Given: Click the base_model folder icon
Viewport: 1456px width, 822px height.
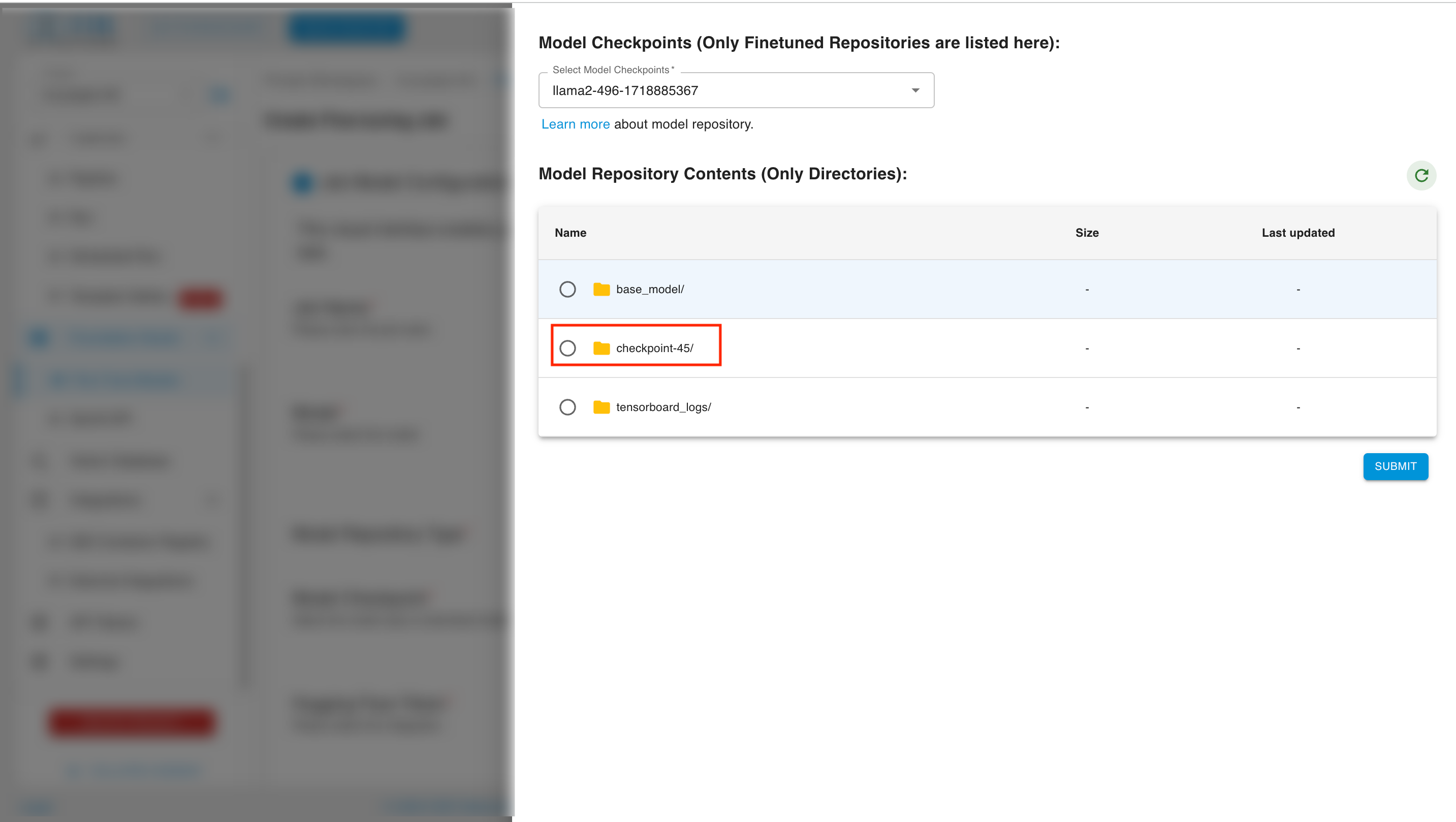Looking at the screenshot, I should coord(602,290).
